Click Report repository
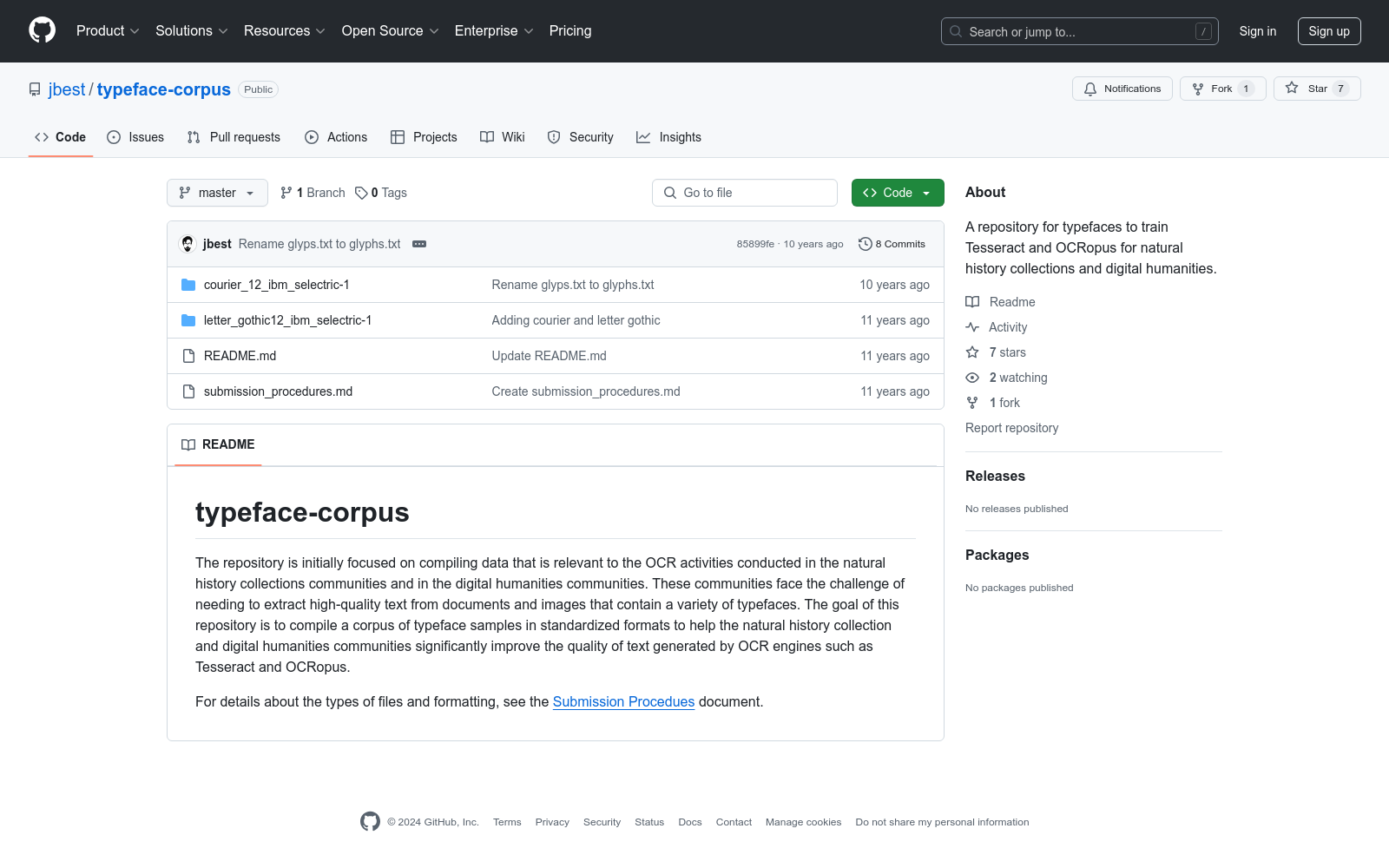This screenshot has width=1389, height=868. [x=1012, y=428]
